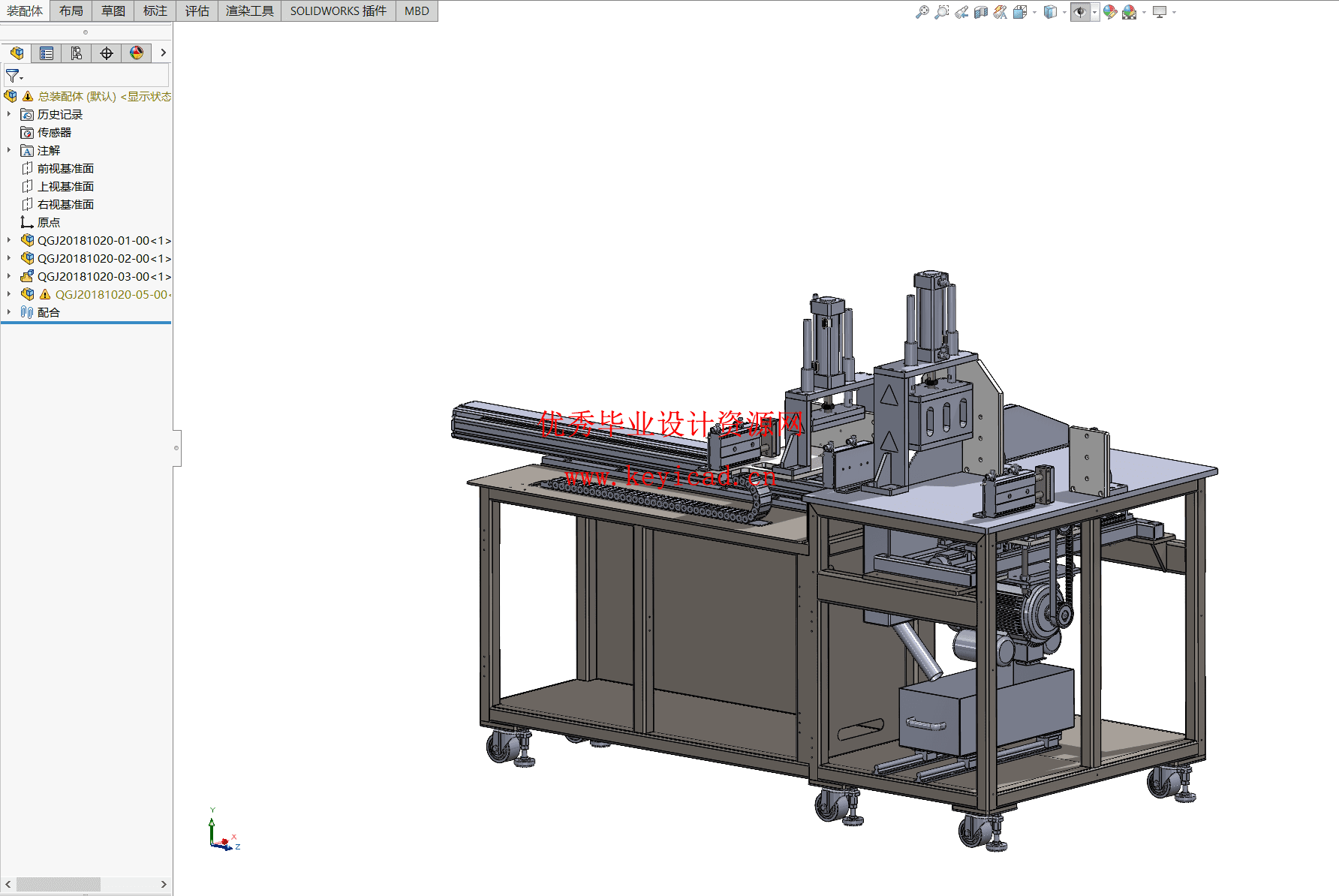The height and width of the screenshot is (896, 1339).
Task: Switch to the 布局 tab
Action: 71,11
